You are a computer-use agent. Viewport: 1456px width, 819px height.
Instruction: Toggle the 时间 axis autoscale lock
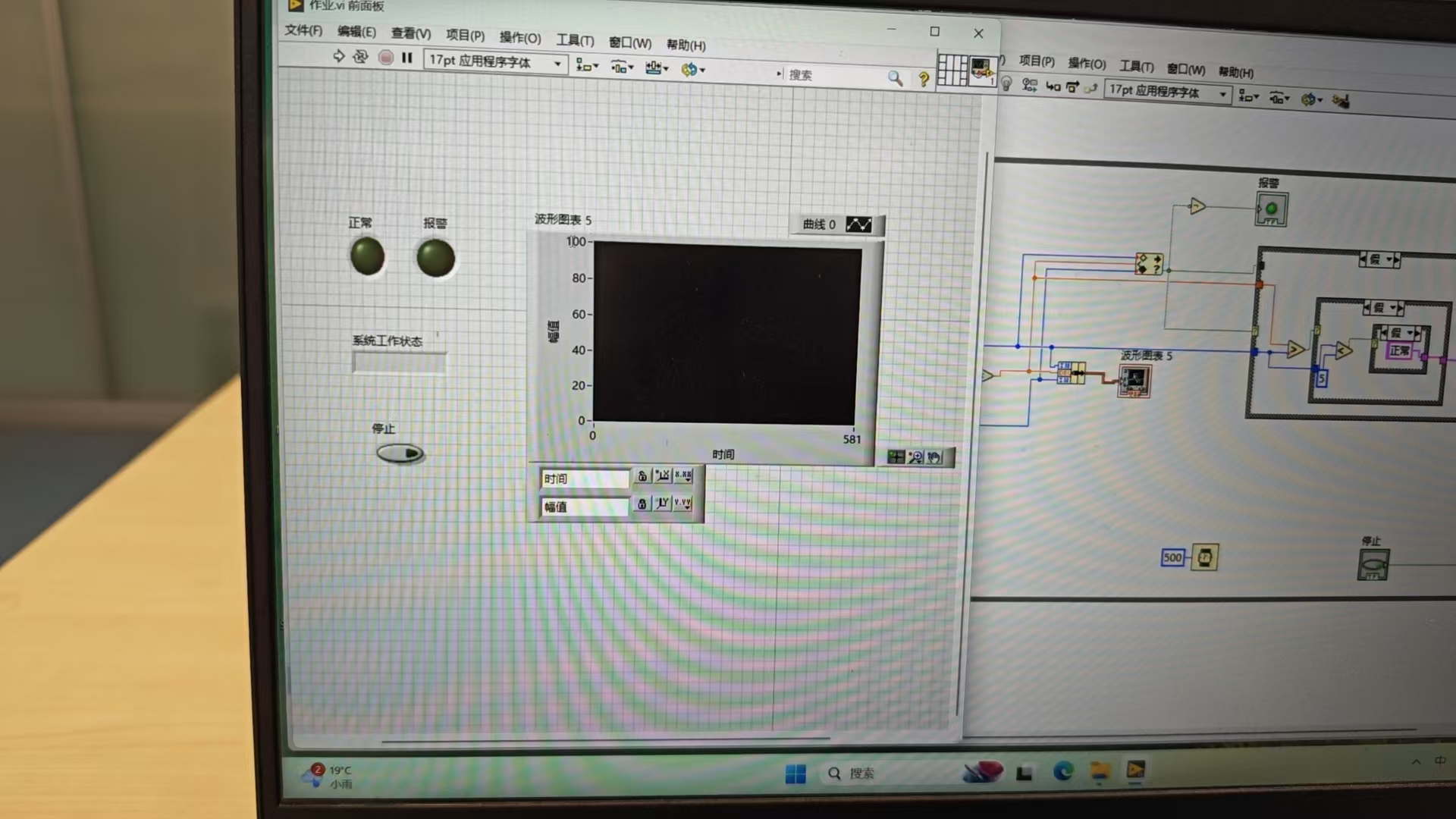click(x=642, y=476)
